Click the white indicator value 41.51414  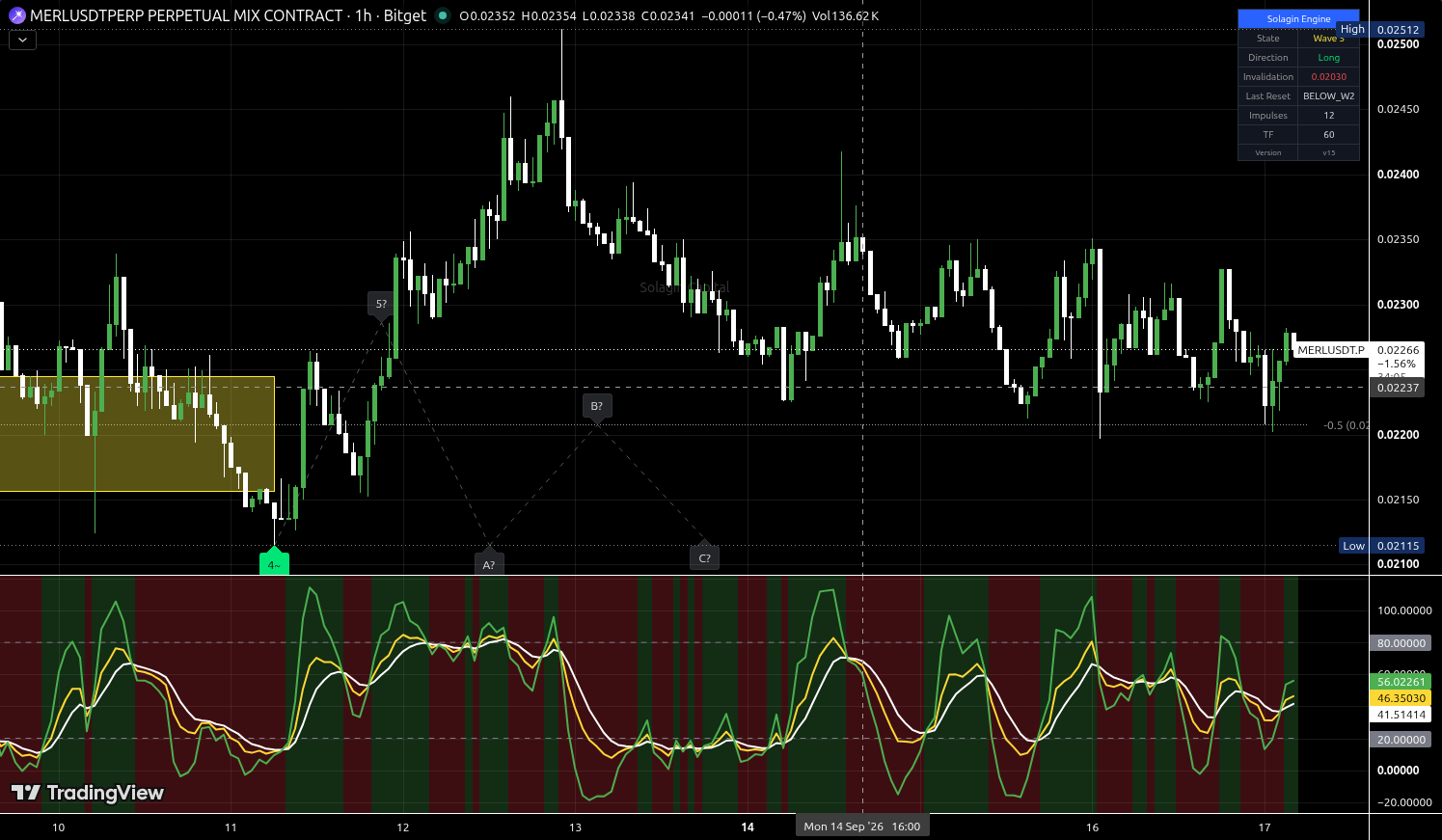[x=1401, y=715]
